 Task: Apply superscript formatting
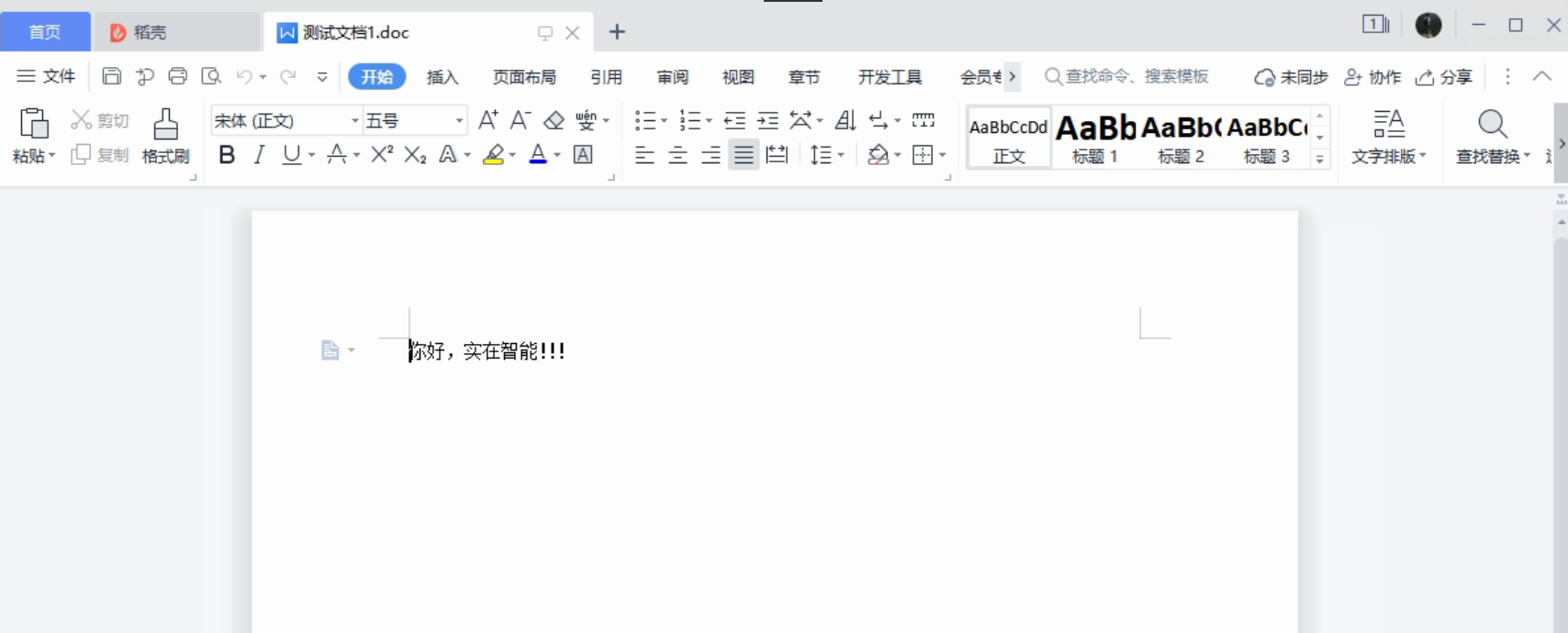point(382,155)
